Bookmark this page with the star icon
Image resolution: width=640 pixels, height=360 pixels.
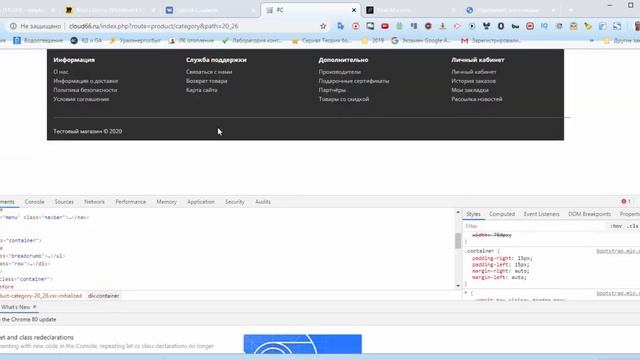coord(323,26)
